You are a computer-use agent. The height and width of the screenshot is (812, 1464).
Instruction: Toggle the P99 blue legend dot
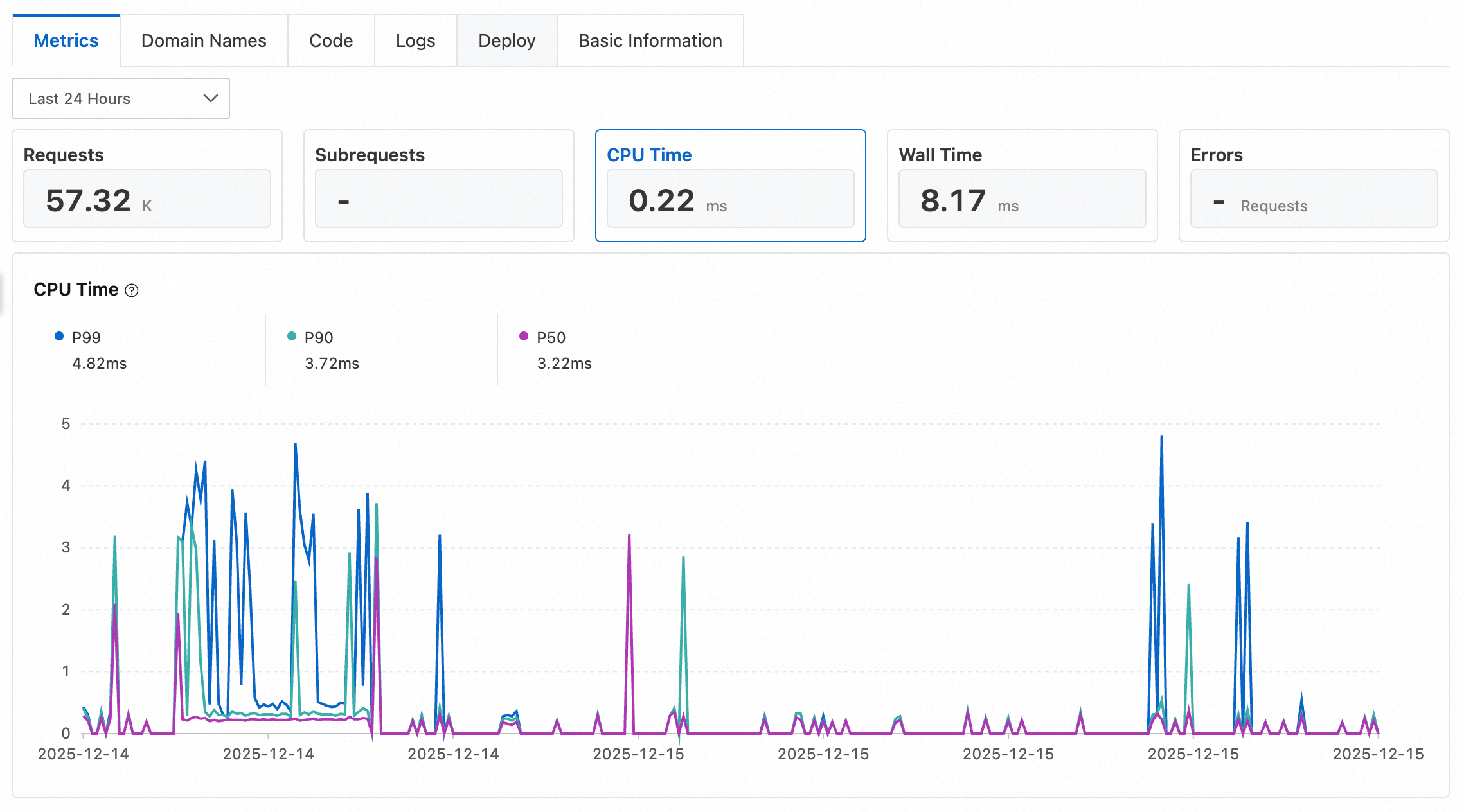[x=59, y=336]
